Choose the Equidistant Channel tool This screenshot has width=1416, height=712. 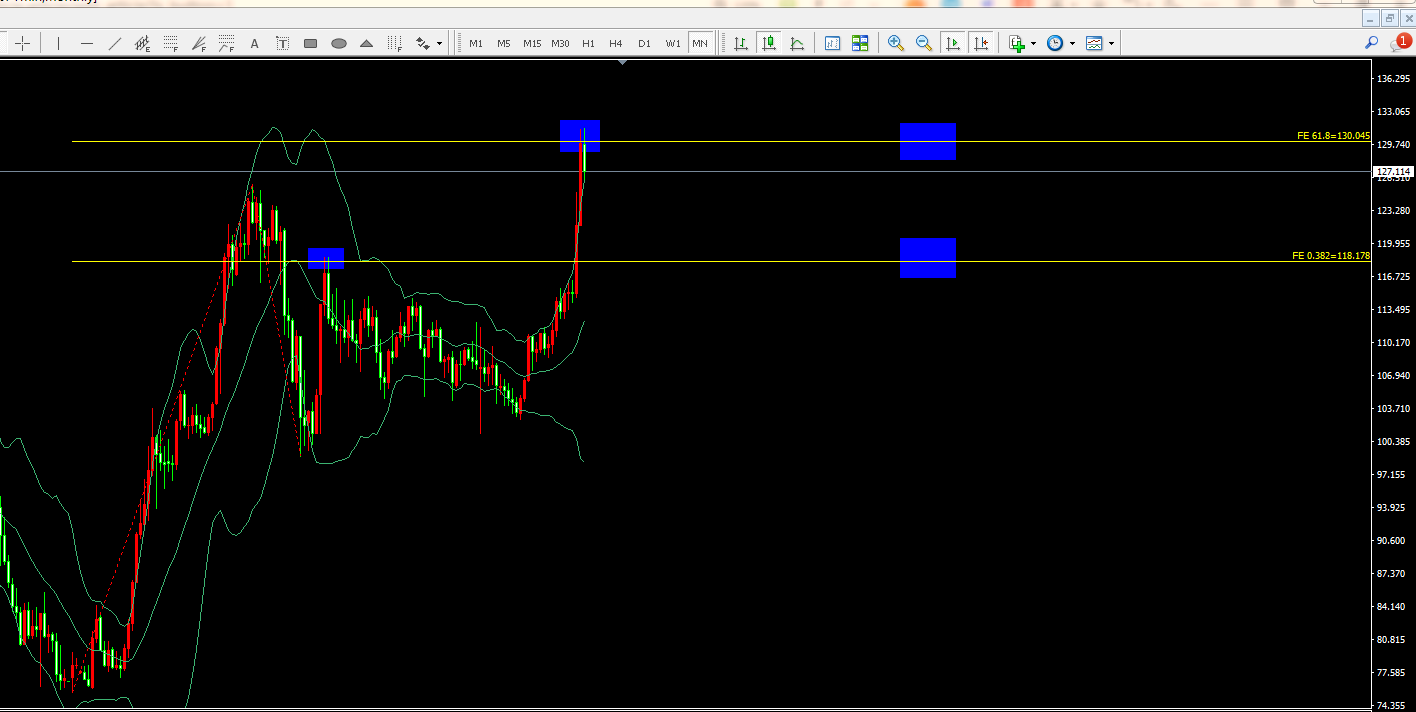click(143, 43)
